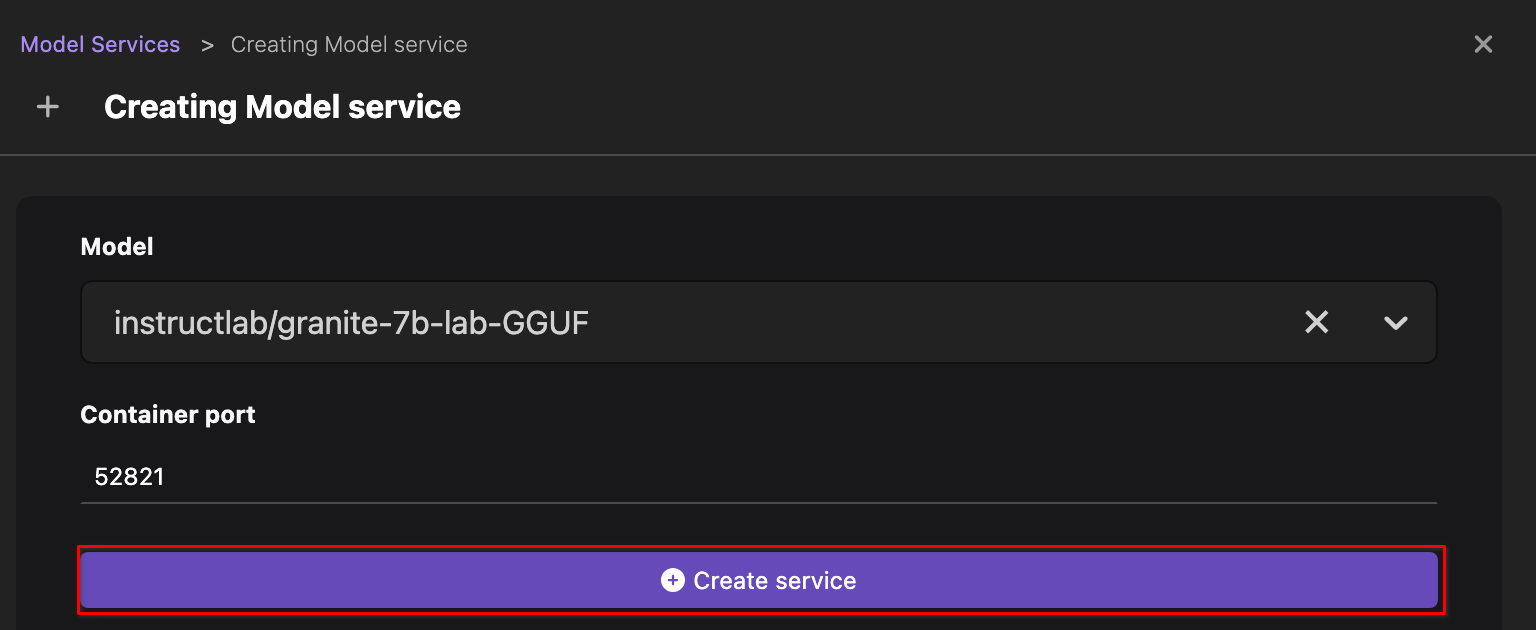Screen dimensions: 1536x630
Task: Click the plus icon beside page title
Action: click(47, 107)
